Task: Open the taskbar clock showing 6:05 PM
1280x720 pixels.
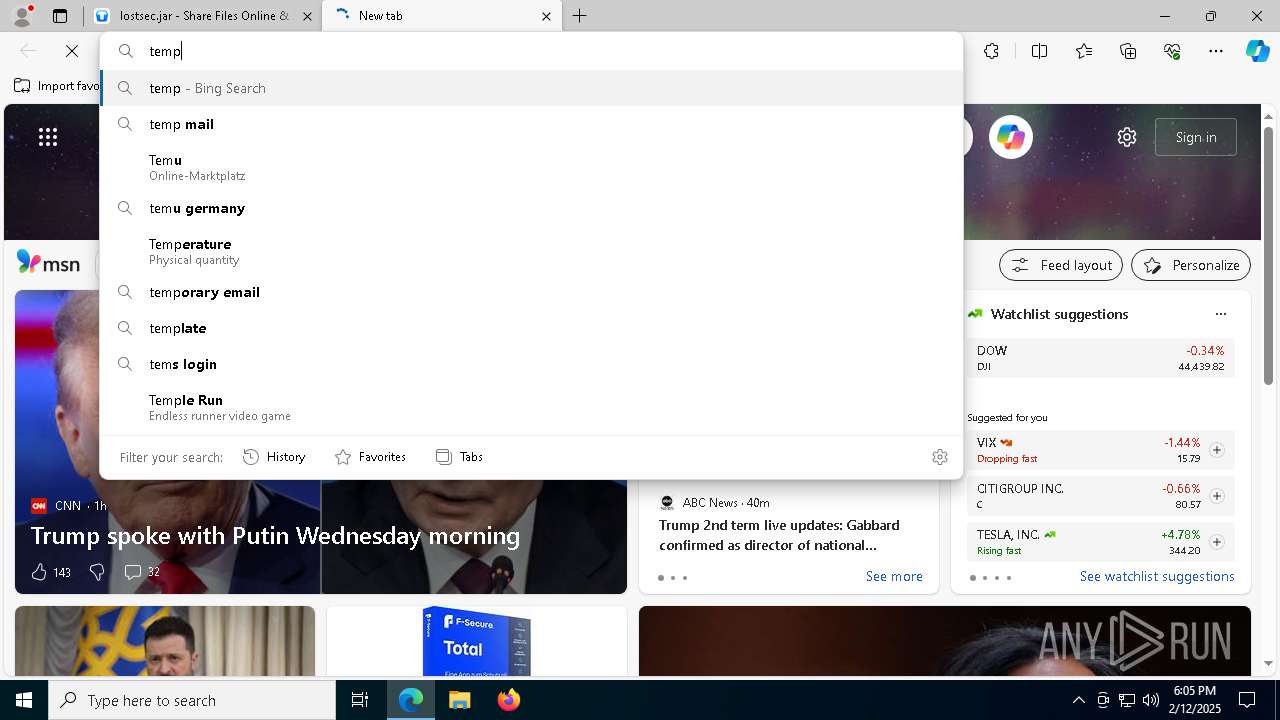Action: tap(1194, 700)
